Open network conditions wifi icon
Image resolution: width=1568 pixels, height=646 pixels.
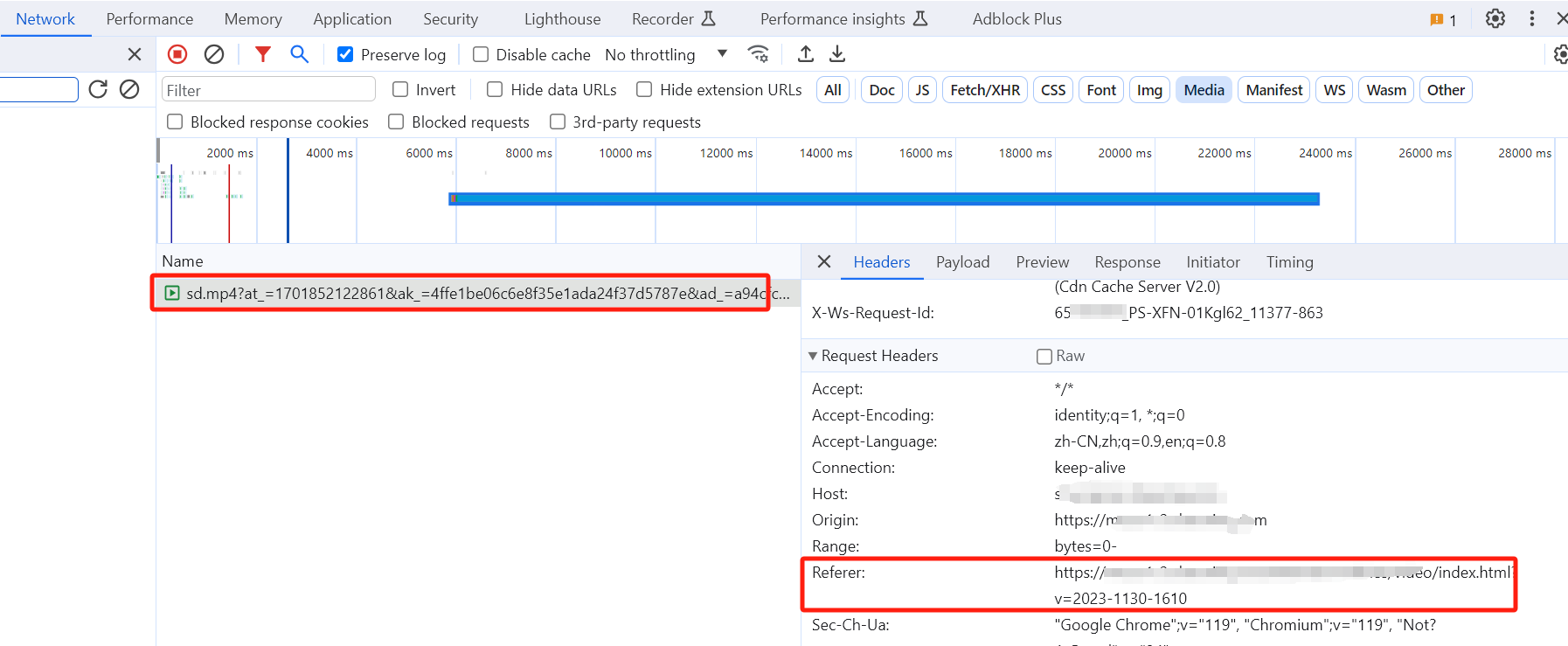coord(759,54)
